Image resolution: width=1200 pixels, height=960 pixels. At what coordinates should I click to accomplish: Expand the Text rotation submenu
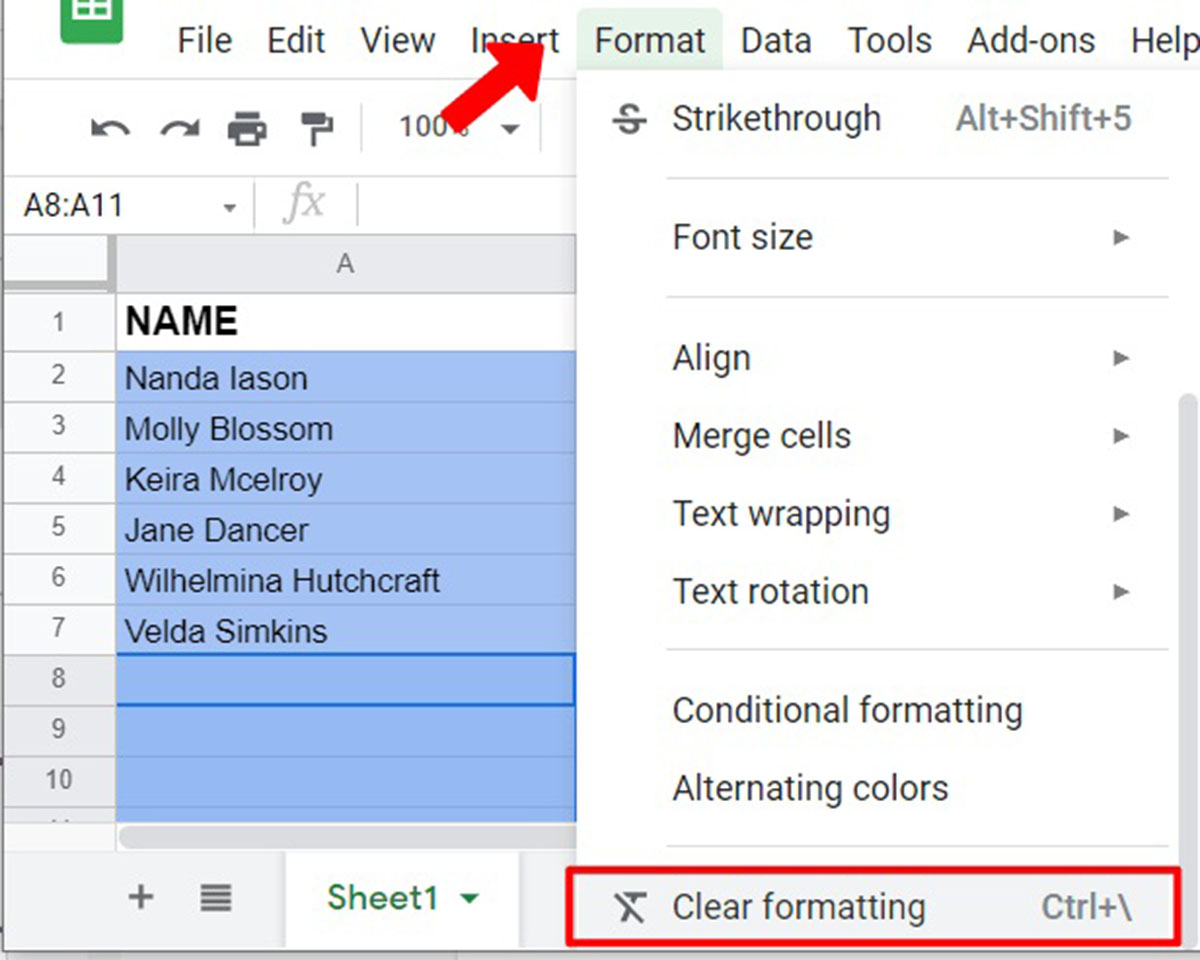[x=900, y=592]
